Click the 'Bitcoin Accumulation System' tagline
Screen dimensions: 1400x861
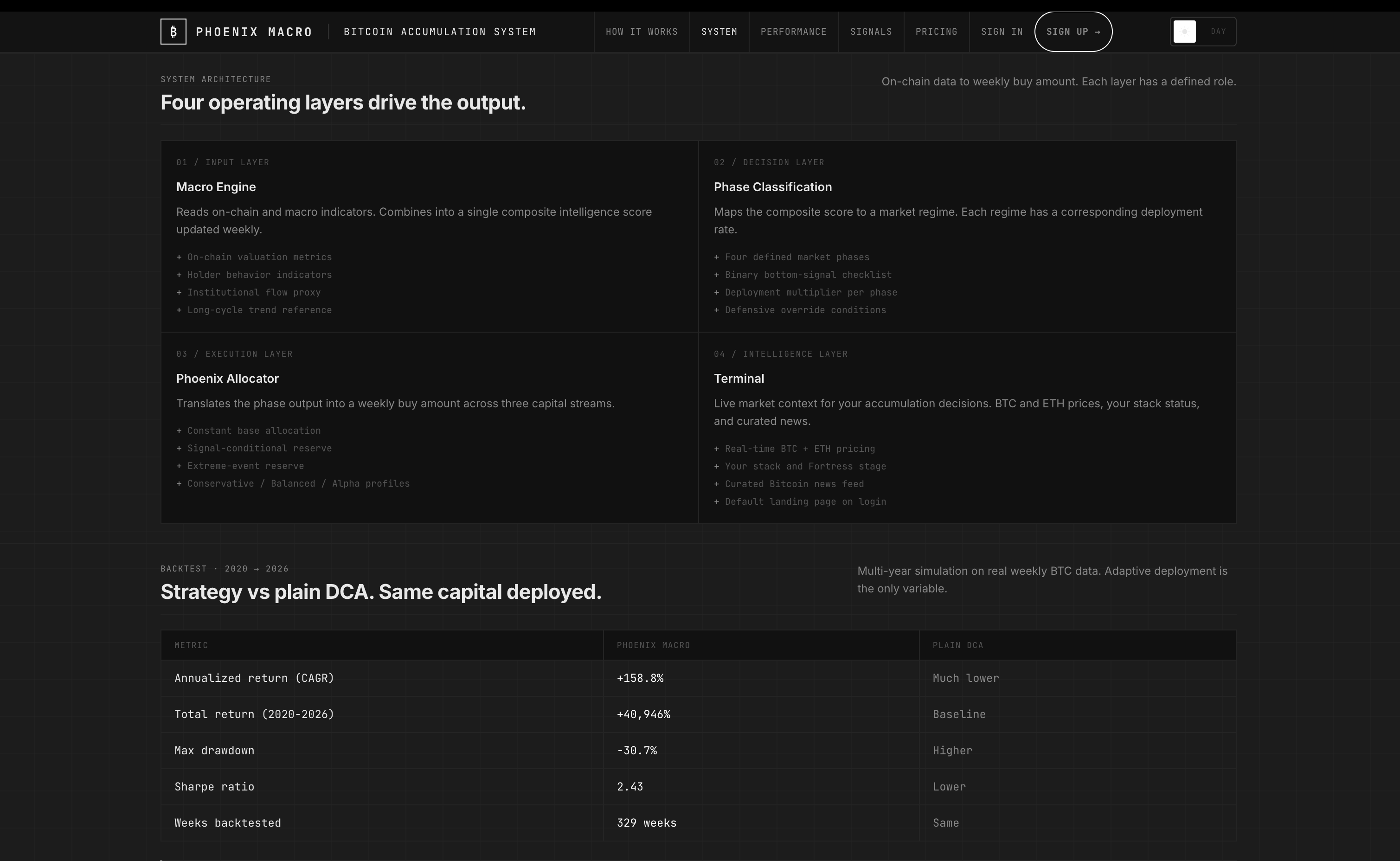439,32
